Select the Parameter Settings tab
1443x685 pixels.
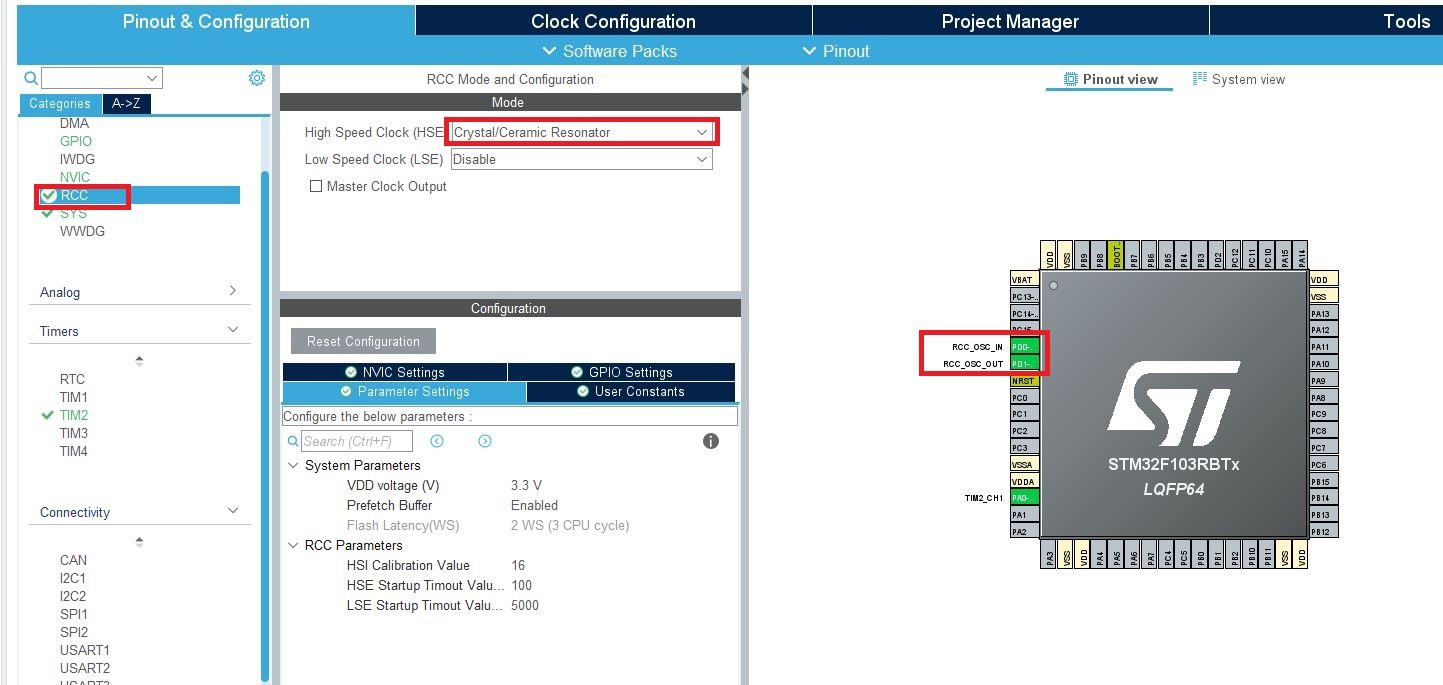point(404,392)
